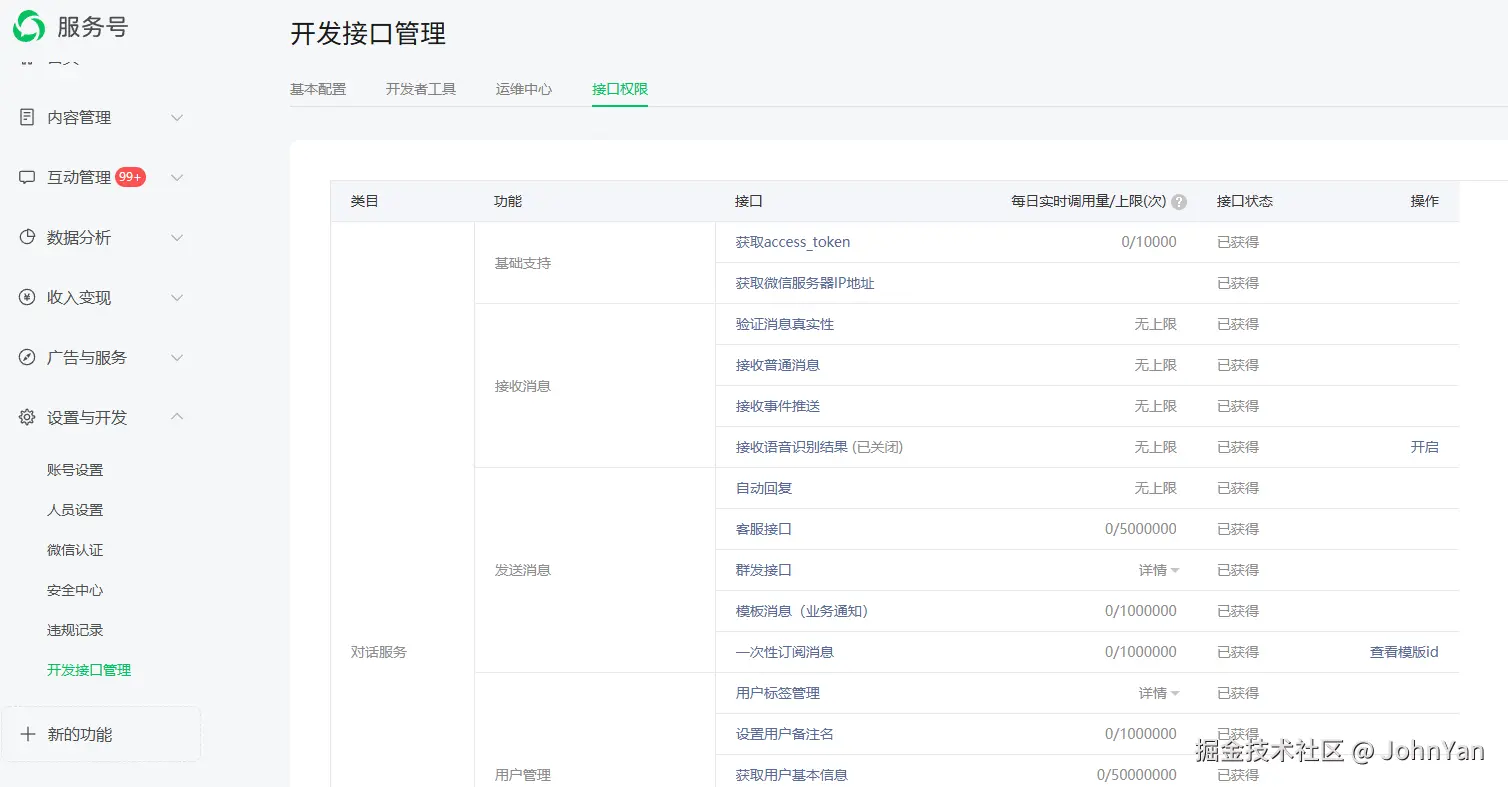Switch to the 基本配置 tab
Screen dimensions: 1508x787
(x=318, y=89)
